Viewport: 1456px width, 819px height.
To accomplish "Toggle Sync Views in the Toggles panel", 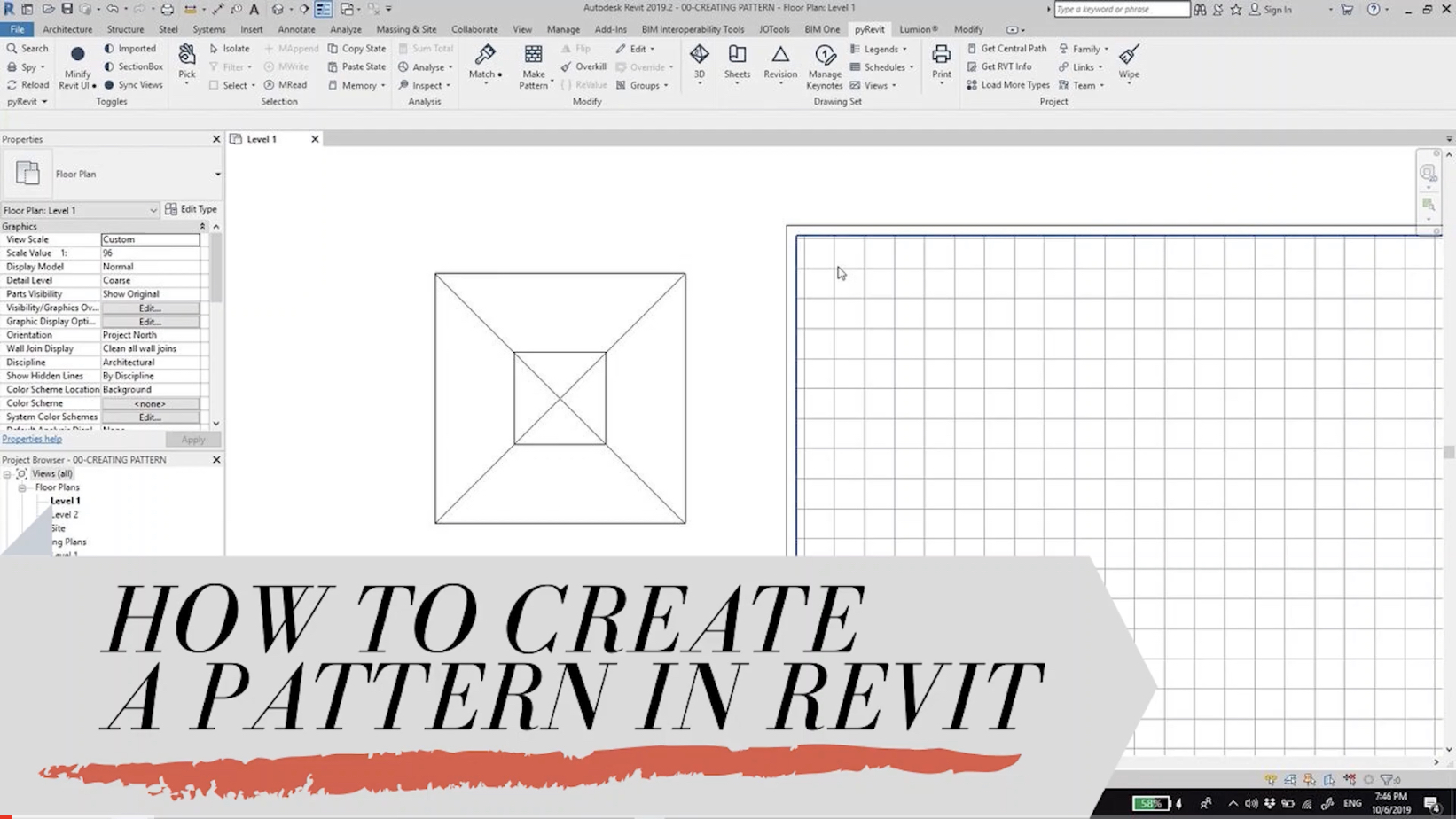I will (135, 84).
